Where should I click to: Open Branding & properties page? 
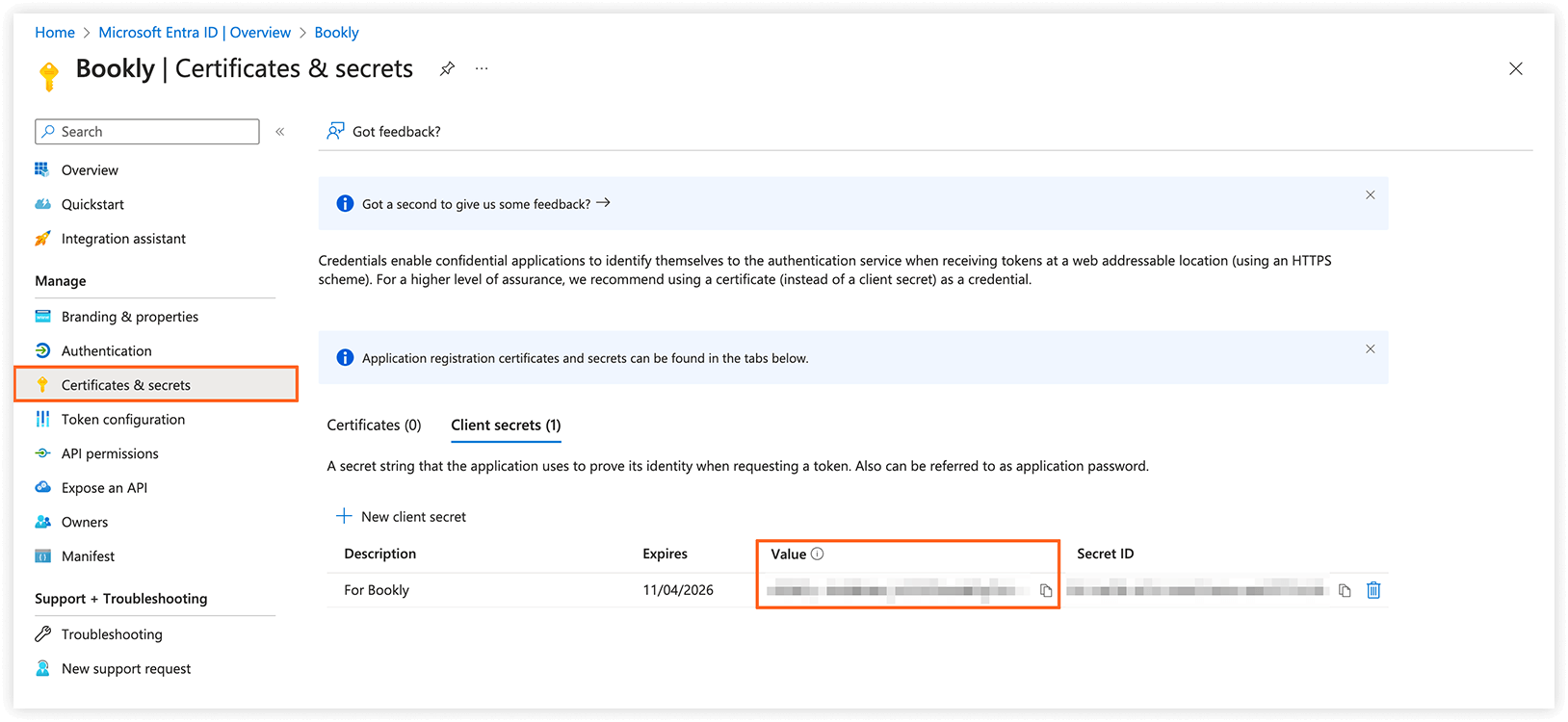point(130,317)
